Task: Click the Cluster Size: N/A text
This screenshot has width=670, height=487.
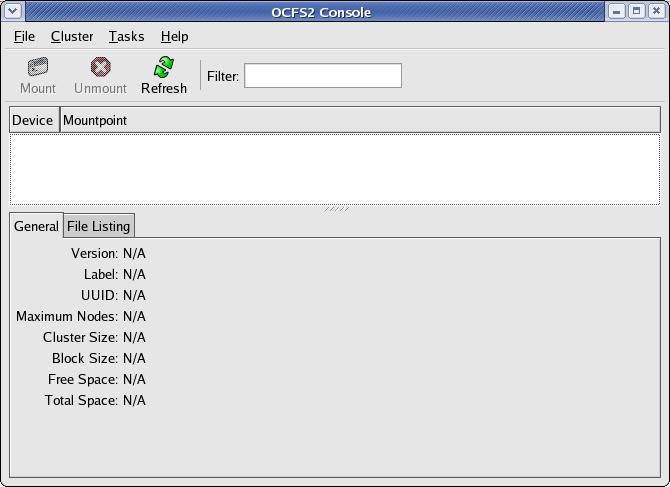Action: (94, 337)
